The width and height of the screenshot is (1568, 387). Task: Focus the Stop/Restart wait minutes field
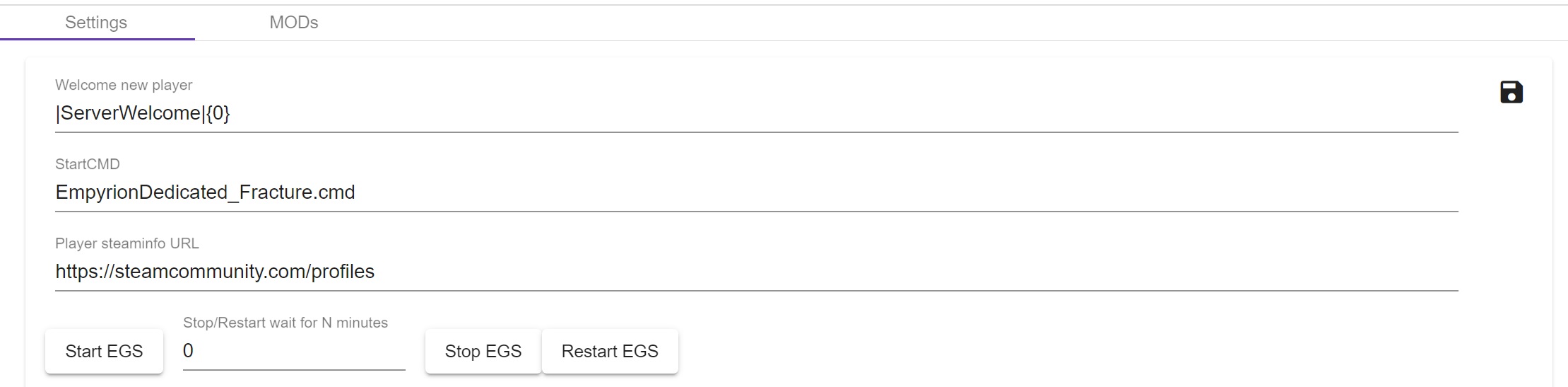point(294,351)
